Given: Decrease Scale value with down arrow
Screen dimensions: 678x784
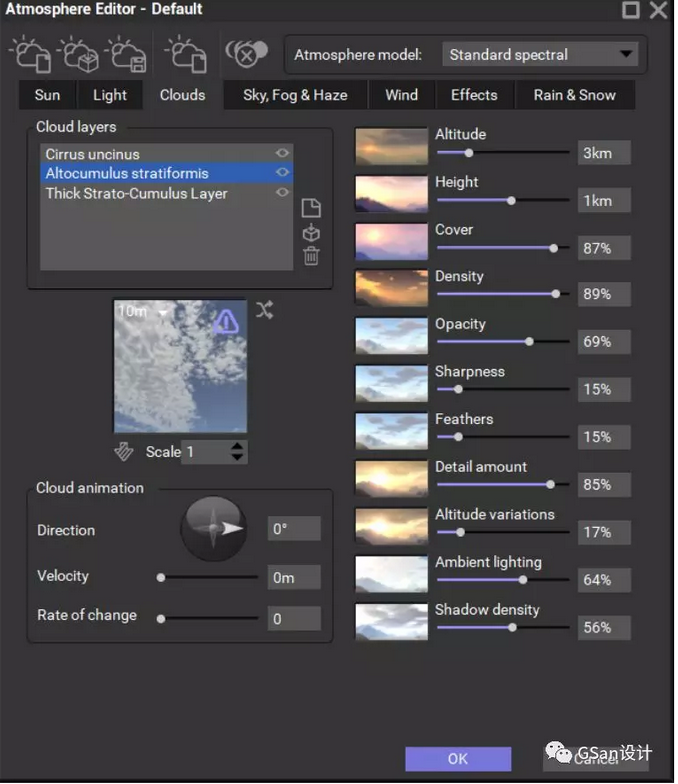Looking at the screenshot, I should (x=238, y=457).
